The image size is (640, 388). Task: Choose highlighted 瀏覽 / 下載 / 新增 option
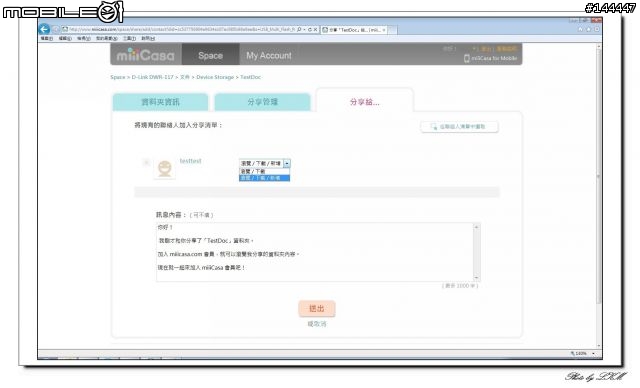[x=264, y=178]
